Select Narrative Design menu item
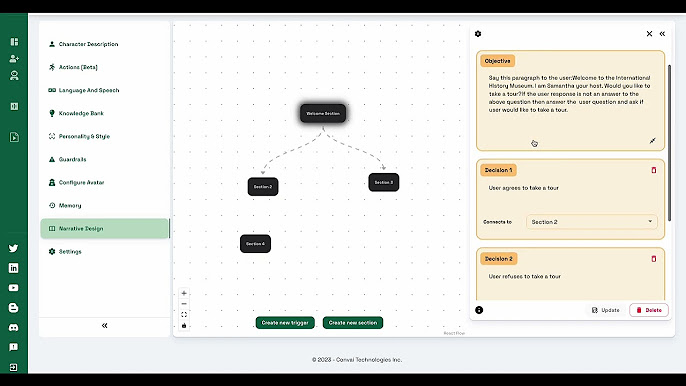 click(105, 228)
